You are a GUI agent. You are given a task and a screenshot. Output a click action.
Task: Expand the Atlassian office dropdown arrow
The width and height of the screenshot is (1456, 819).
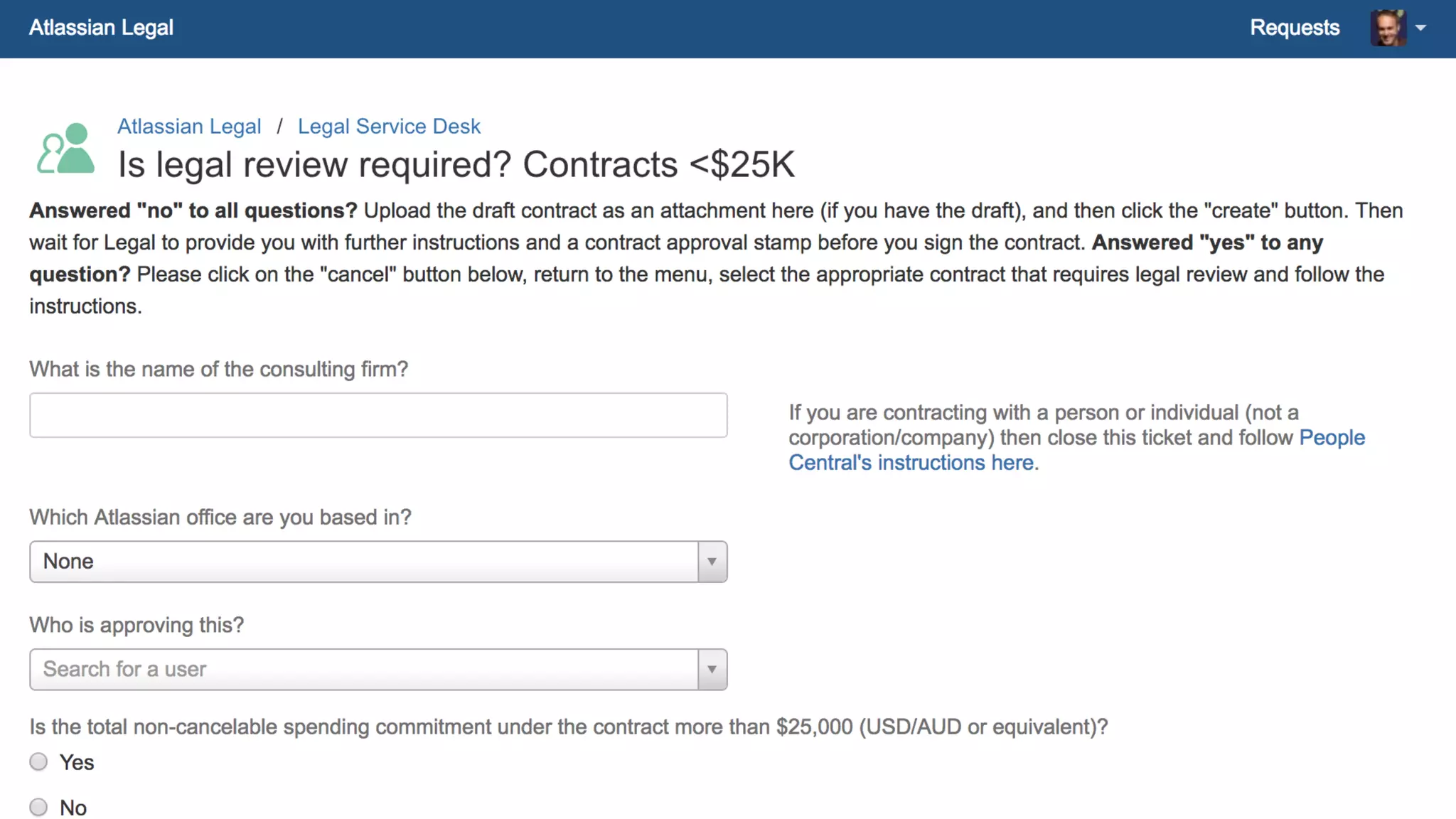pyautogui.click(x=712, y=562)
